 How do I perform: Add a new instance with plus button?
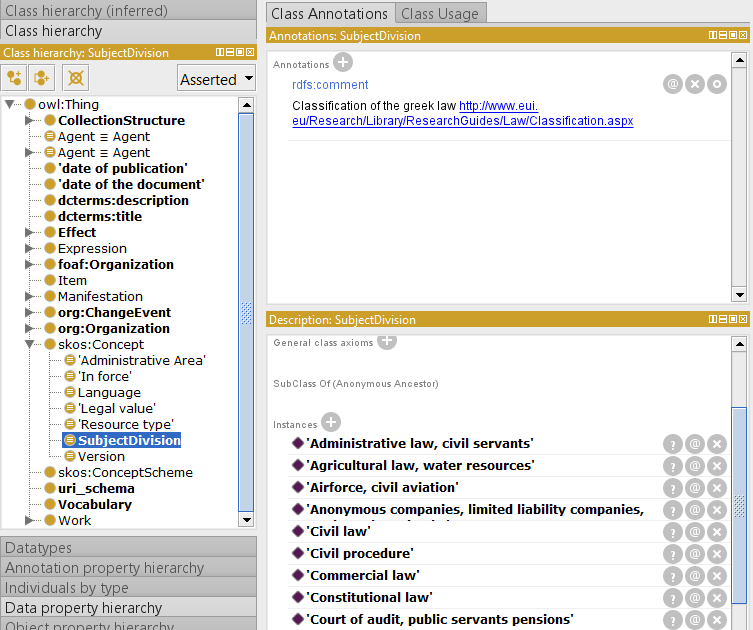click(331, 423)
